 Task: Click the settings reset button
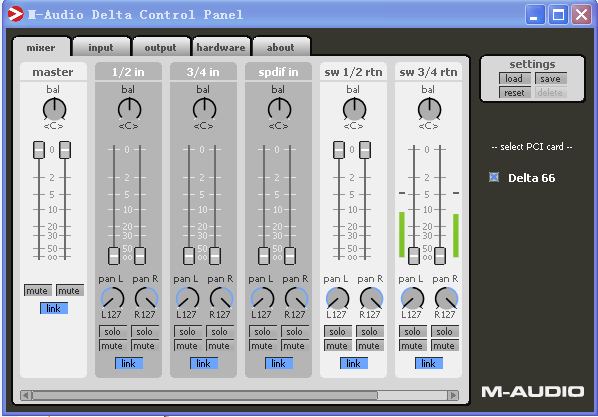[514, 93]
